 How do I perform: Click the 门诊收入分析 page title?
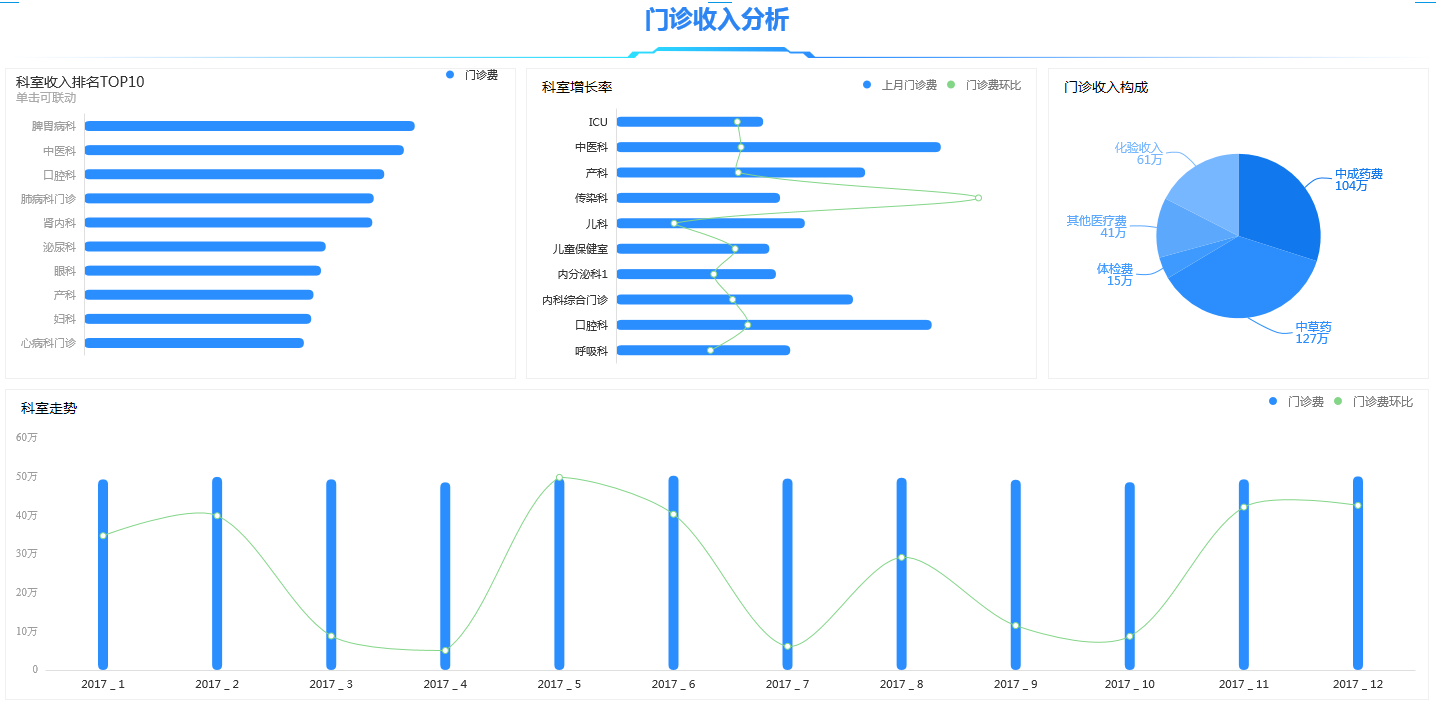[x=717, y=19]
